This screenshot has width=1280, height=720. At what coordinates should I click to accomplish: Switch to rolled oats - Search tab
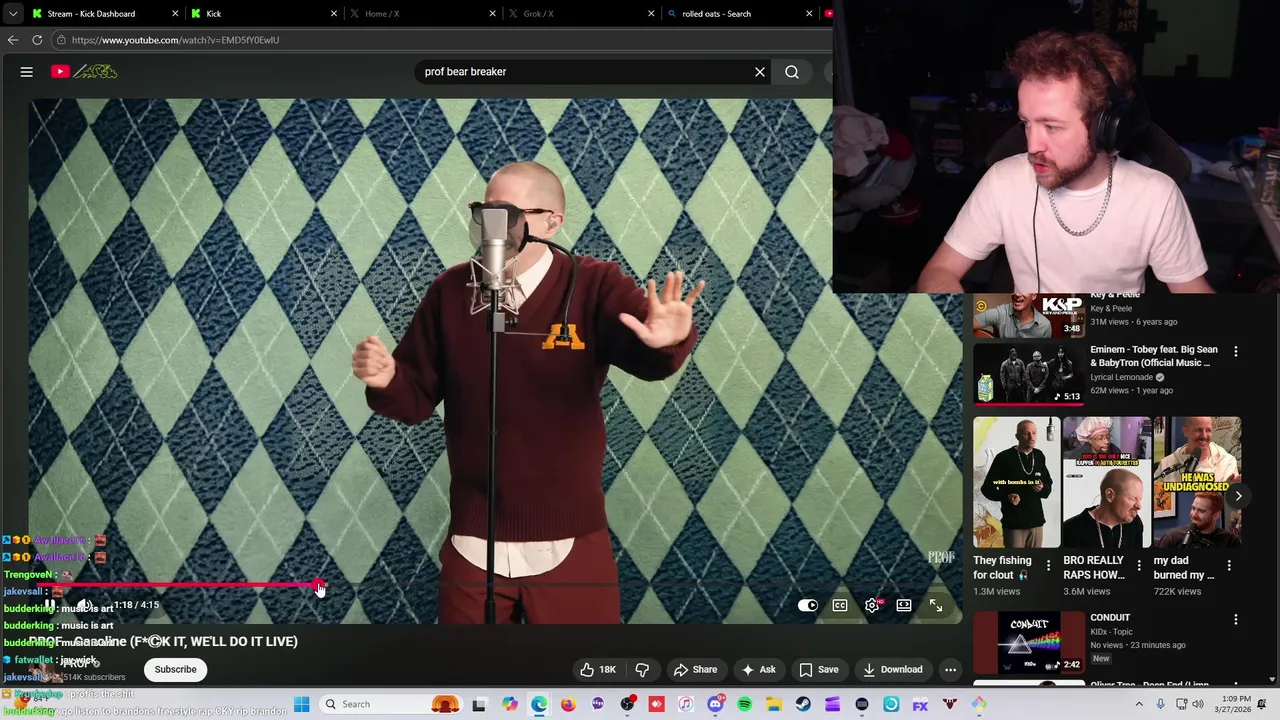pos(740,14)
